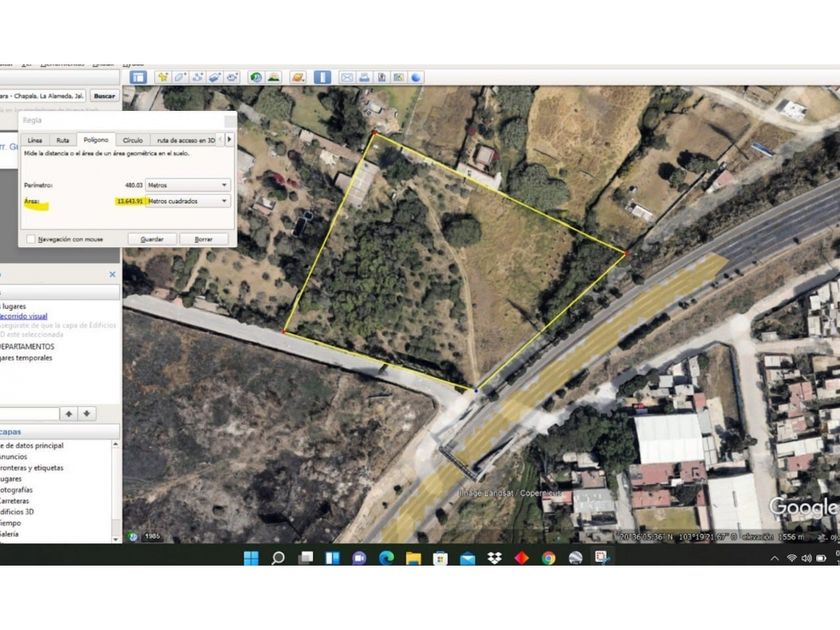This screenshot has height=630, width=840.
Task: Click the blue globe toolbar icon
Action: click(416, 77)
